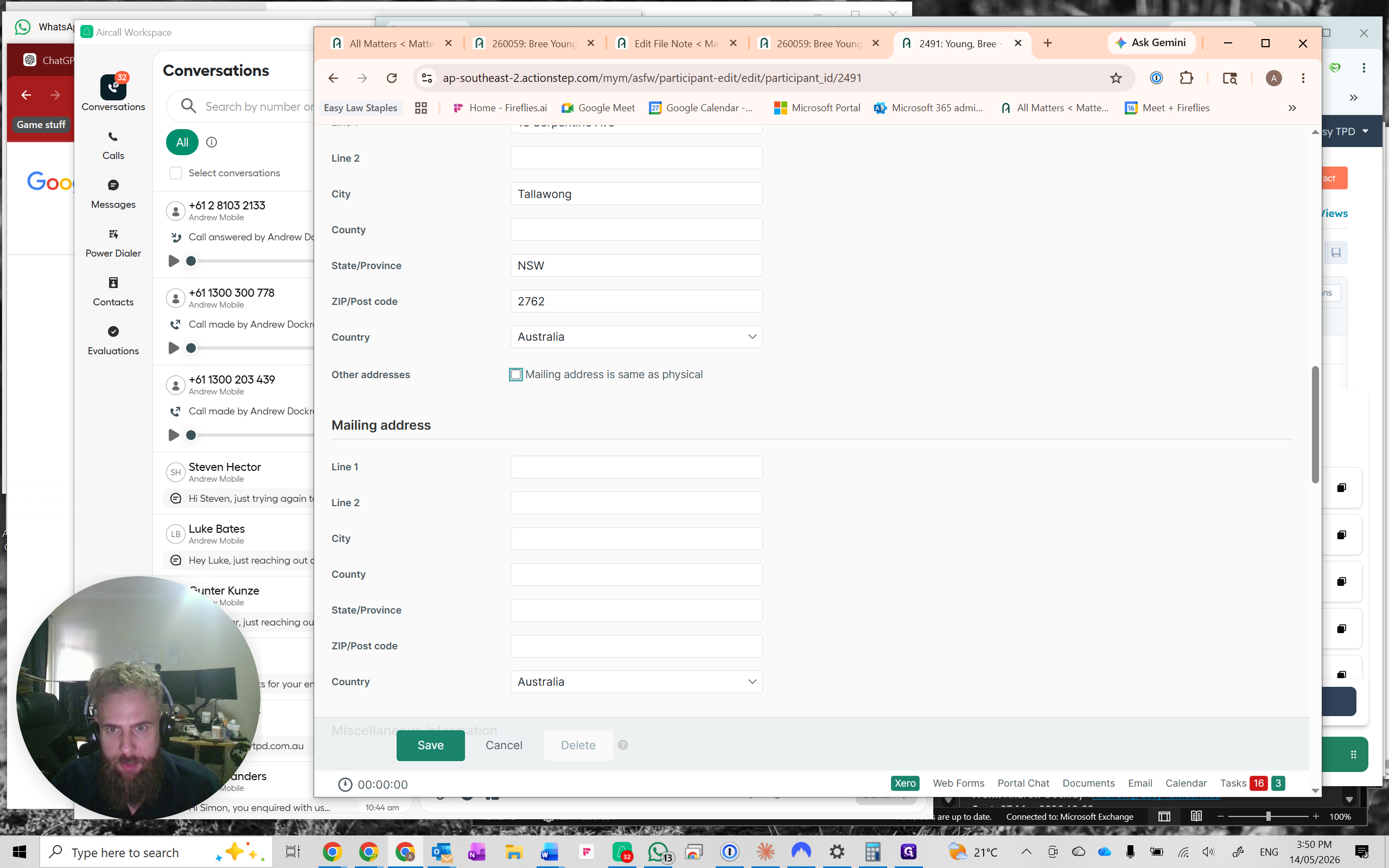Image resolution: width=1389 pixels, height=868 pixels.
Task: Open Calculator from the taskbar
Action: (x=872, y=852)
